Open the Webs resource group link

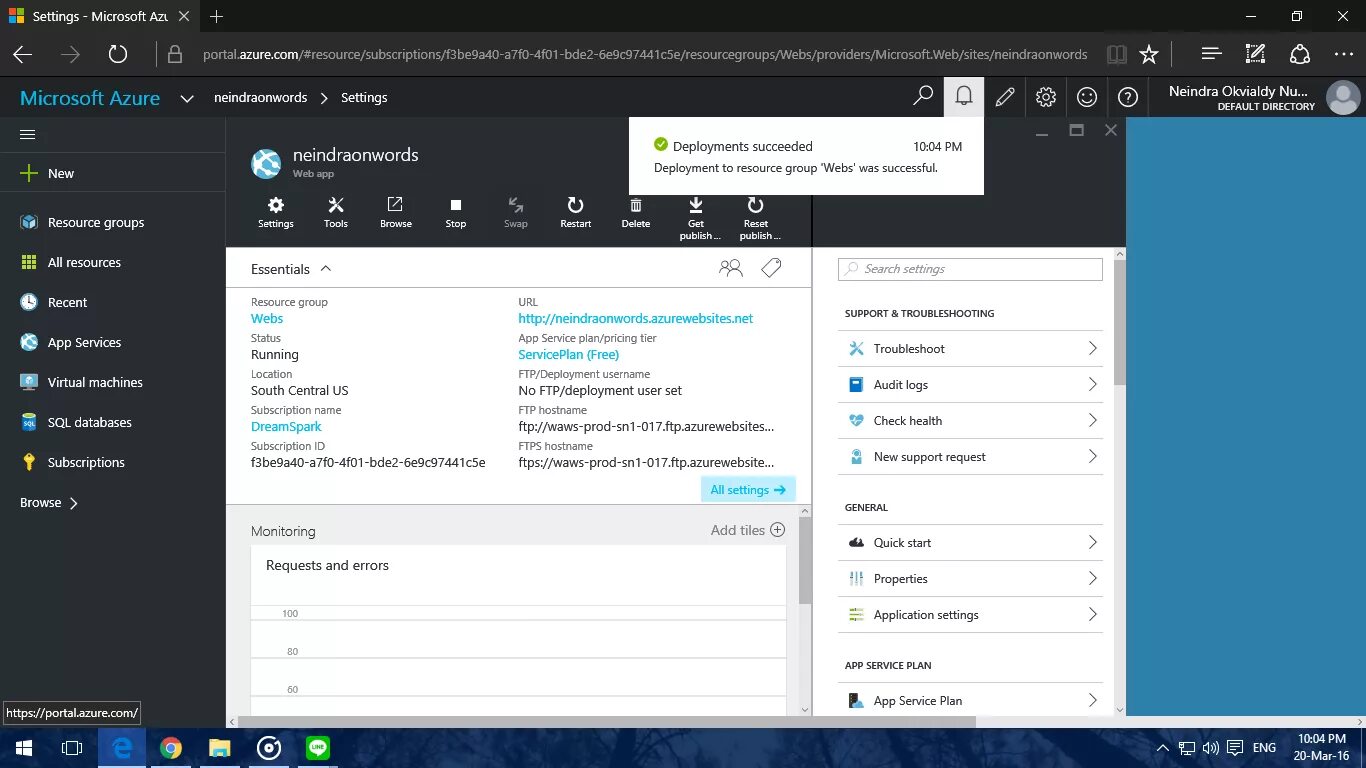(x=267, y=319)
